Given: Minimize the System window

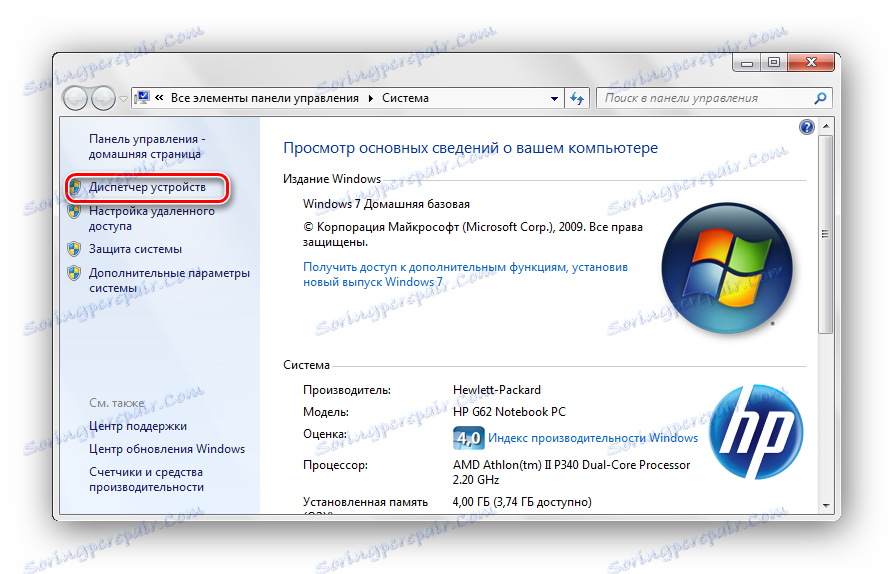Looking at the screenshot, I should point(746,62).
